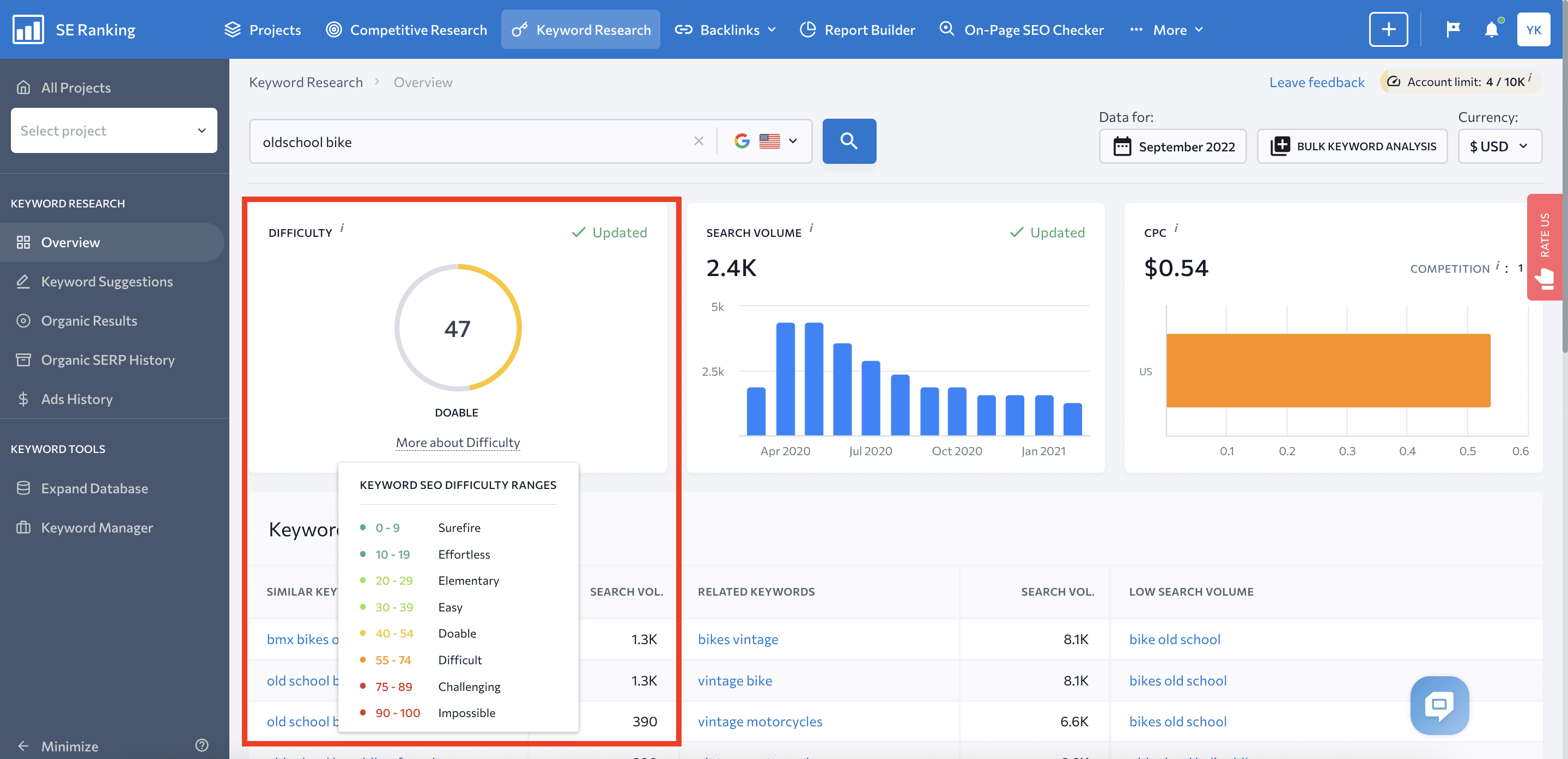Viewport: 1568px width, 759px height.
Task: Expand the Select project dropdown
Action: (114, 129)
